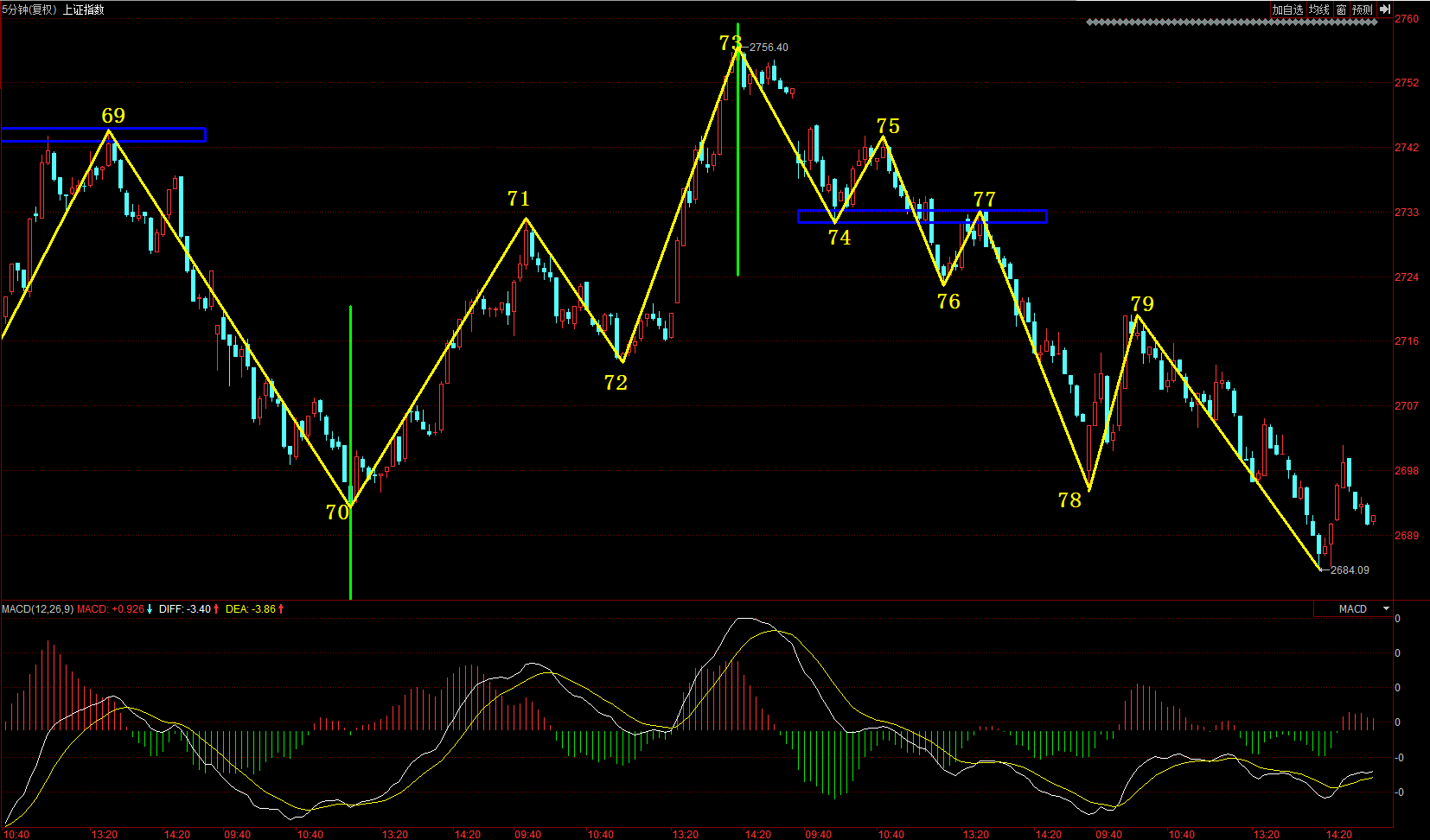Click the 加自选 add-to-watchlist button
The width and height of the screenshot is (1430, 840).
point(1286,10)
